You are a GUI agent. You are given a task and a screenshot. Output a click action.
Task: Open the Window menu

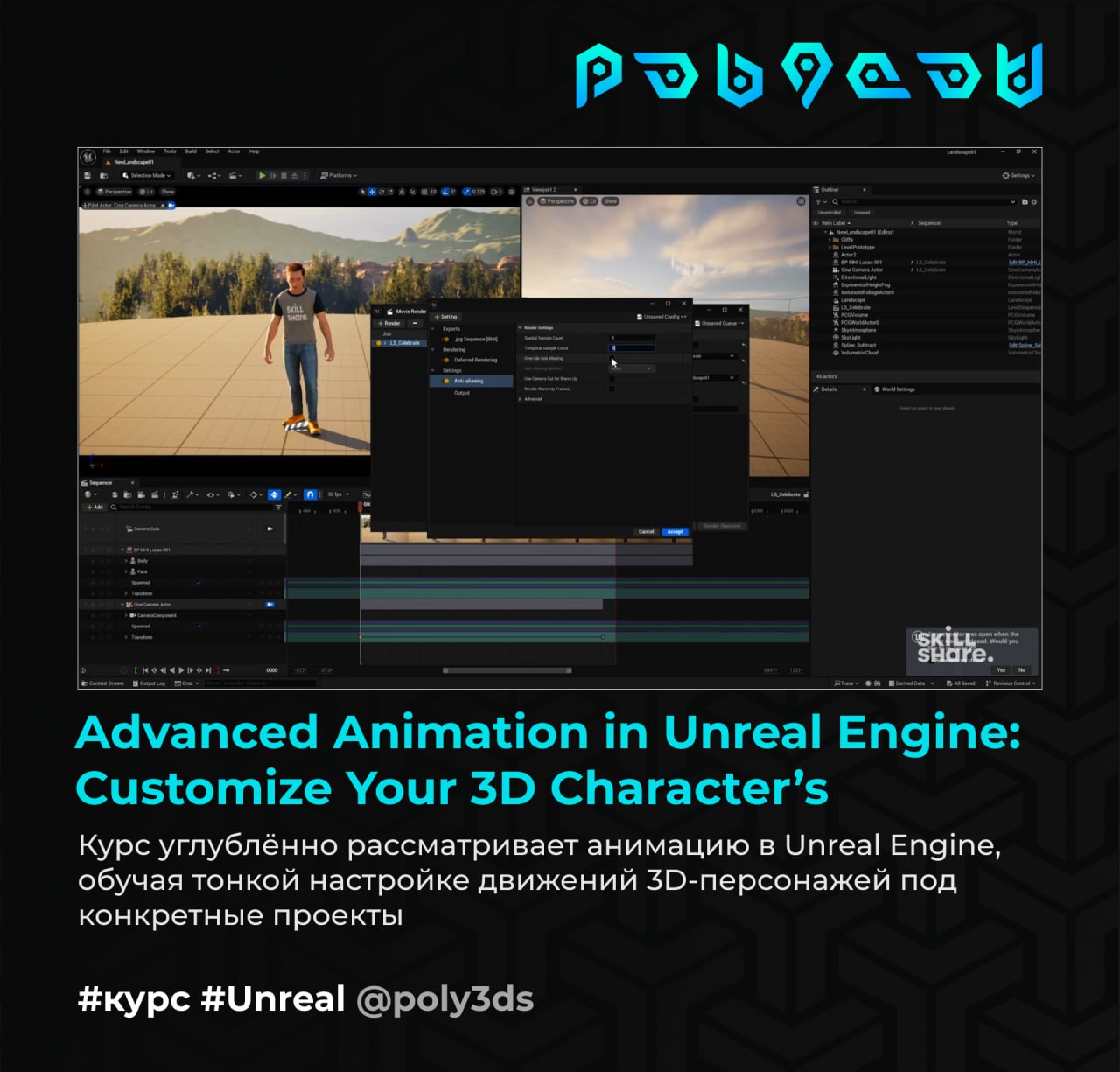[x=146, y=151]
